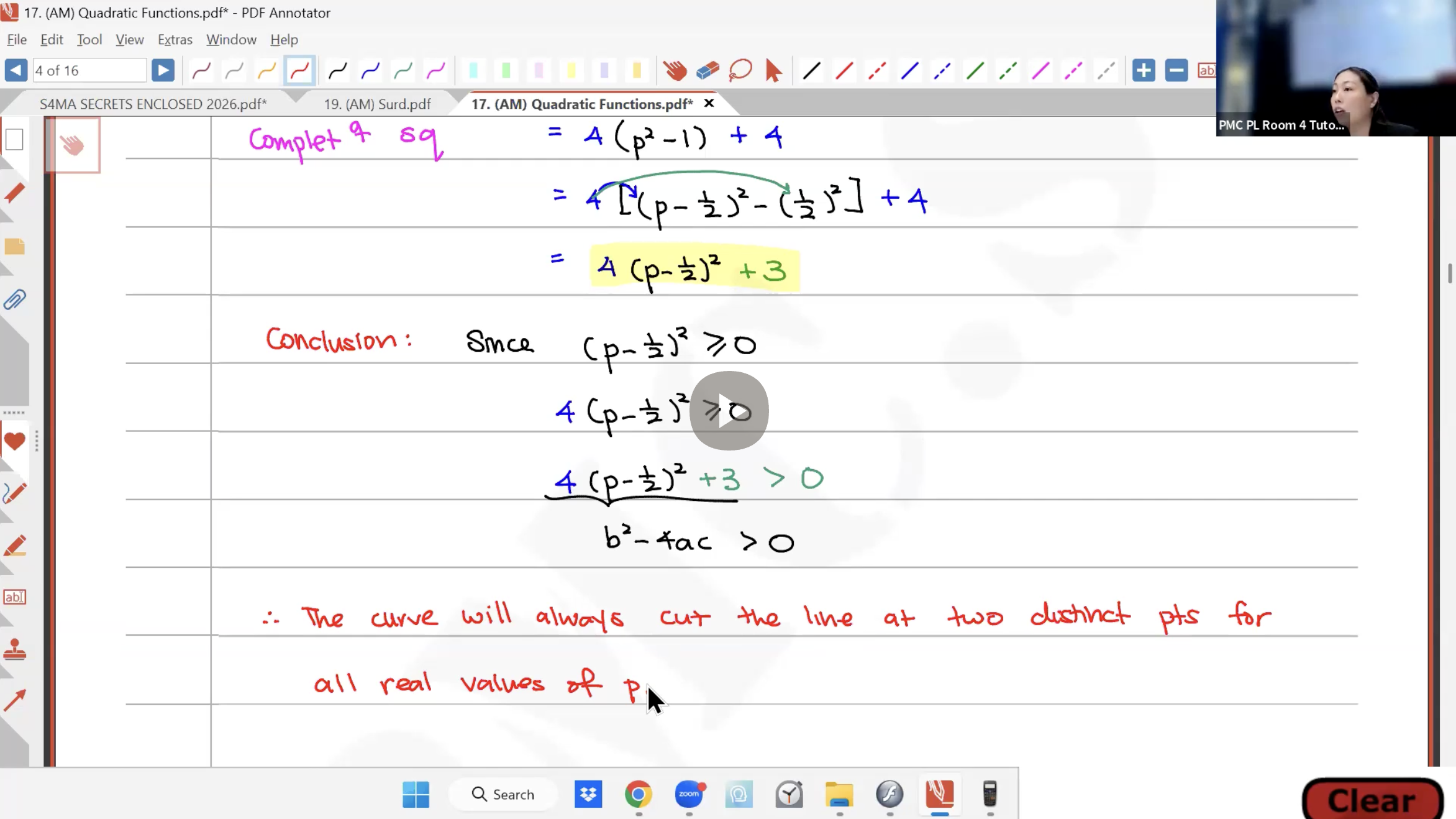1456x819 pixels.
Task: Switch to 19. (AM) Surd.pdf tab
Action: click(x=377, y=104)
